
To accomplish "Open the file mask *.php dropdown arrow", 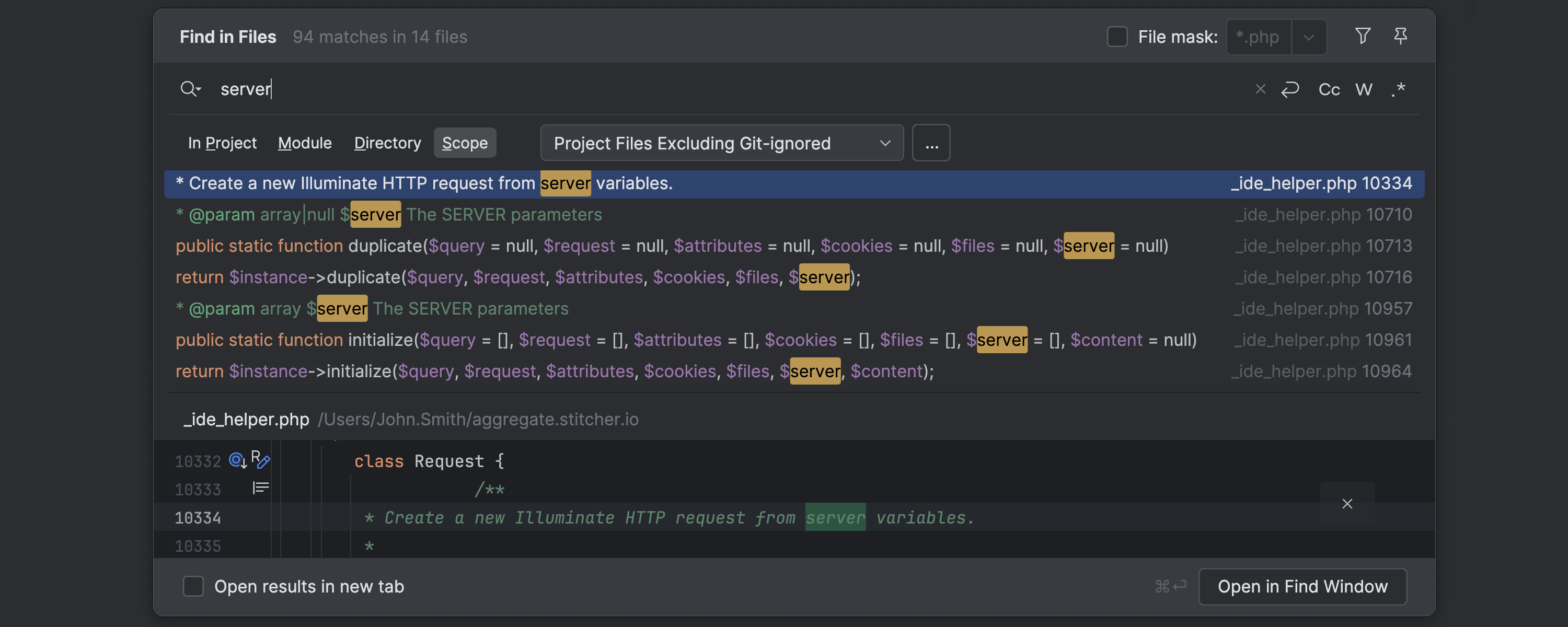I will [x=1308, y=37].
